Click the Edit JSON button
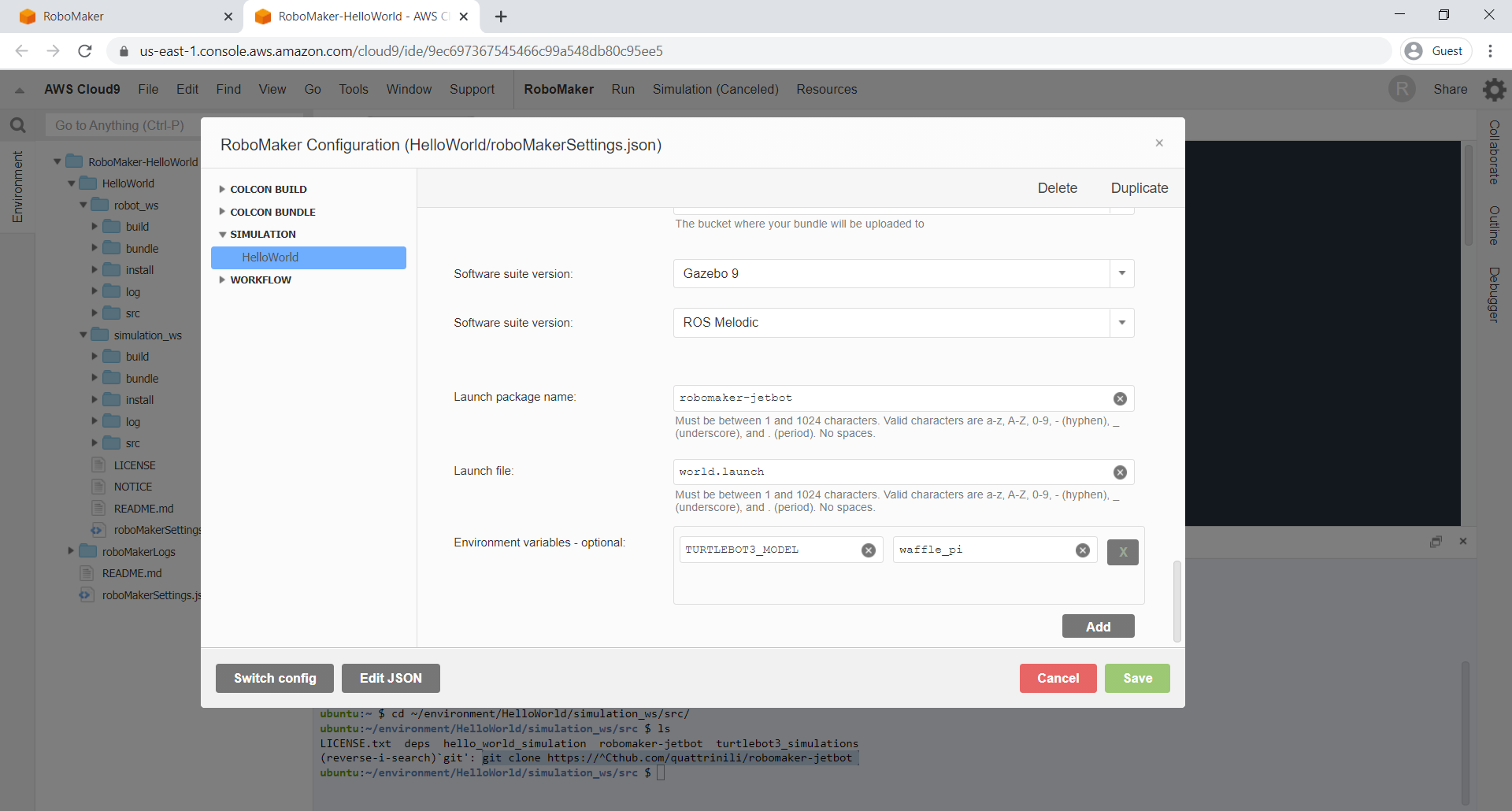Viewport: 1512px width, 811px height. pyautogui.click(x=391, y=679)
